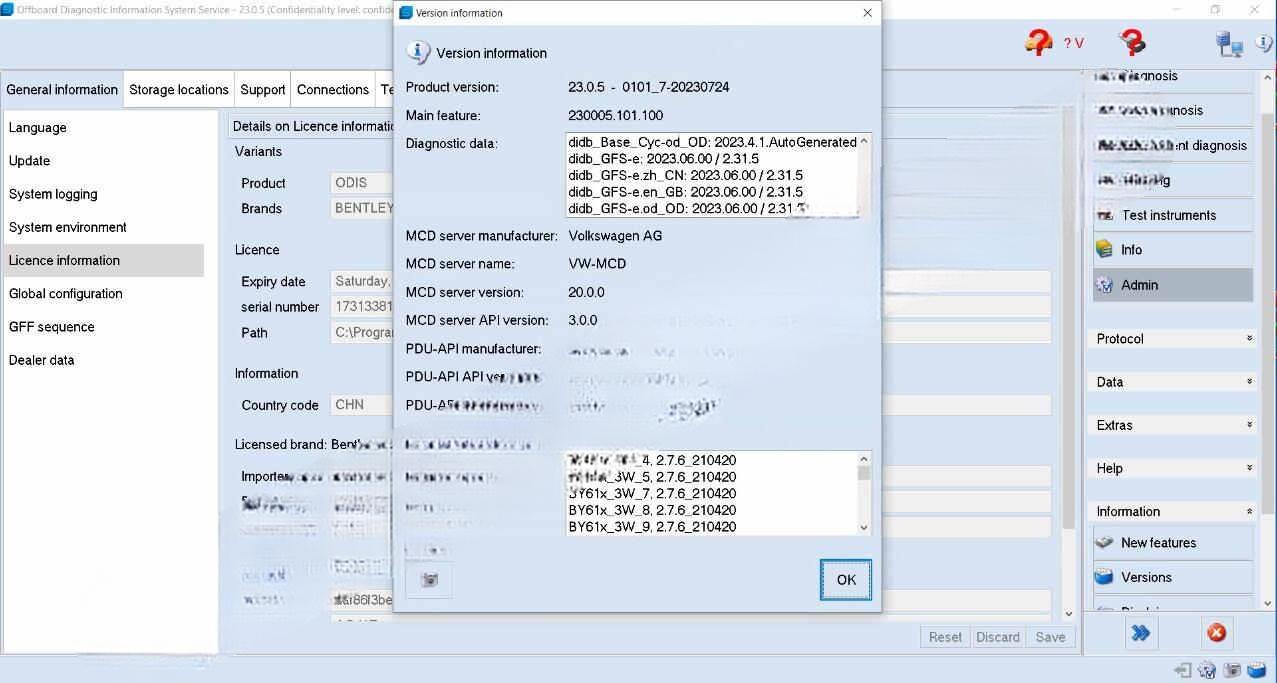
Task: Click the screenshot camera icon in dialog
Action: point(430,580)
